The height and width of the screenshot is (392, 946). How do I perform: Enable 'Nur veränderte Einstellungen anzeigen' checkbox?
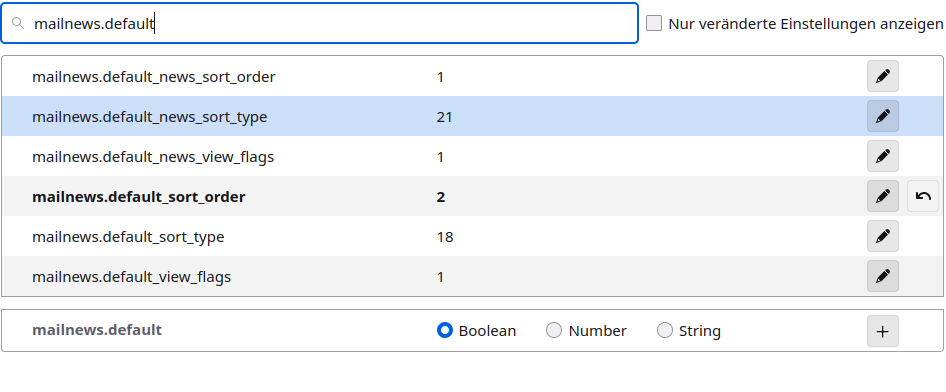654,24
